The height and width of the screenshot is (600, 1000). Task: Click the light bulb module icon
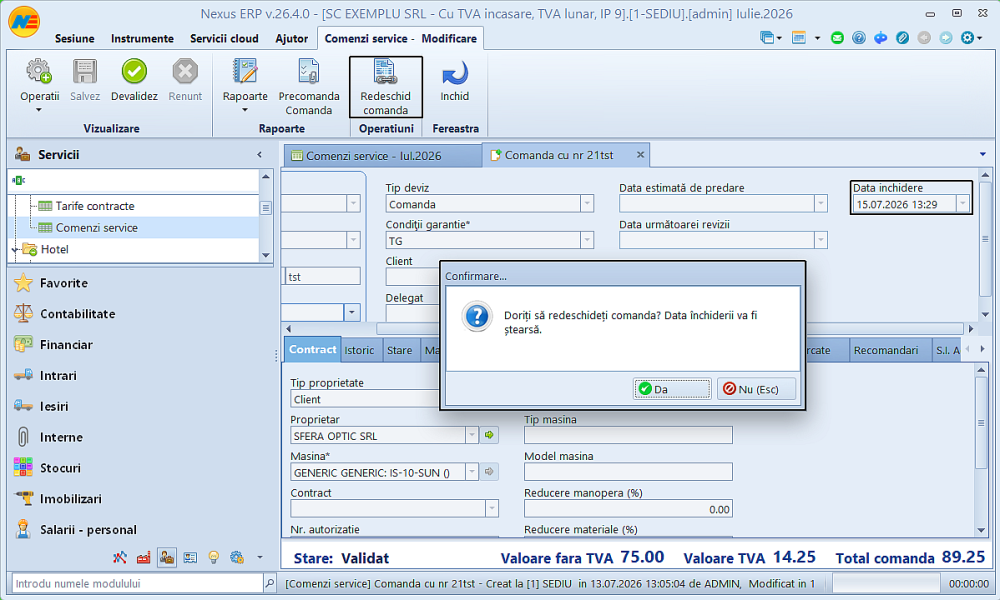[214, 558]
